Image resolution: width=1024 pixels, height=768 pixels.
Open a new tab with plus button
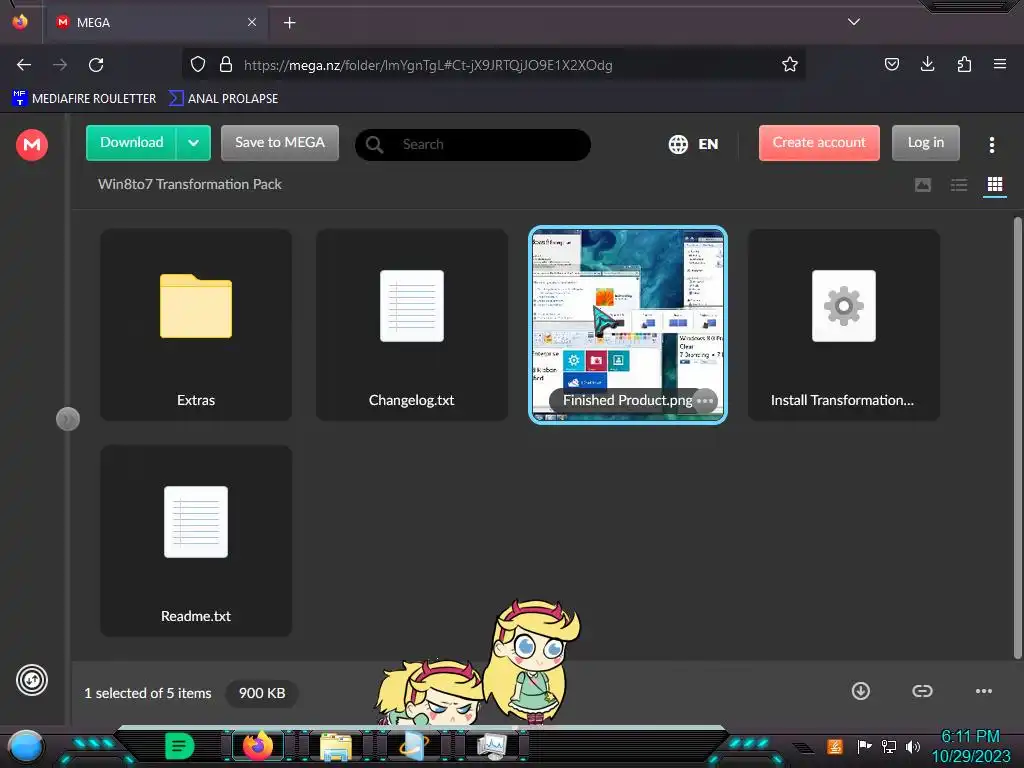[289, 23]
